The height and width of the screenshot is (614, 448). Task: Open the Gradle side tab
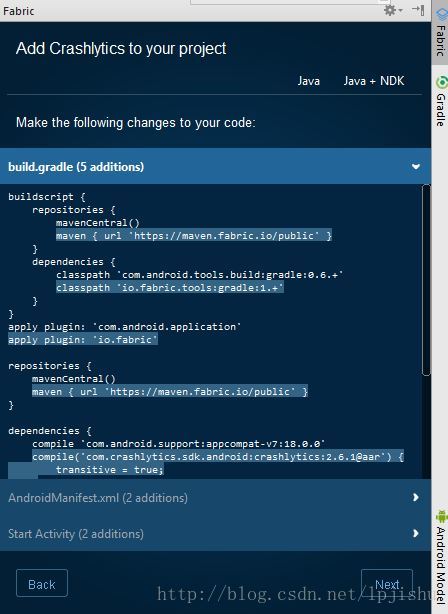[x=440, y=101]
